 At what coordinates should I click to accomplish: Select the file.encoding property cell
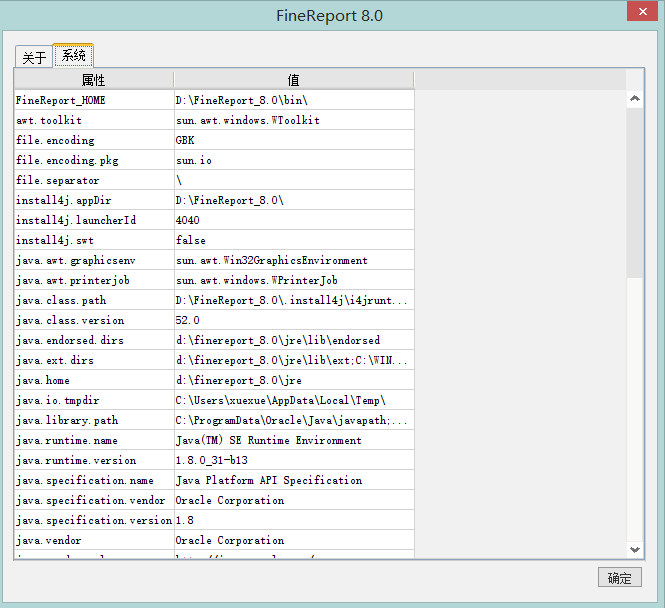[94, 140]
